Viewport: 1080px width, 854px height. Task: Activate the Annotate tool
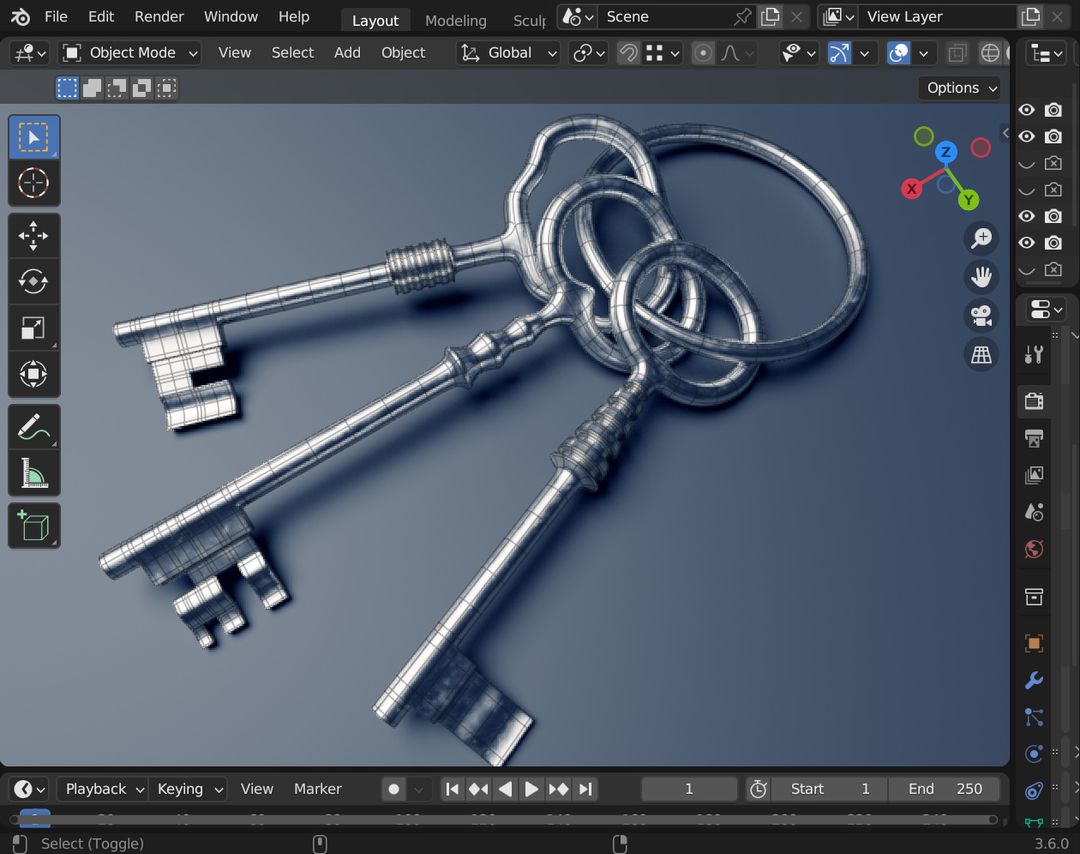[x=34, y=427]
